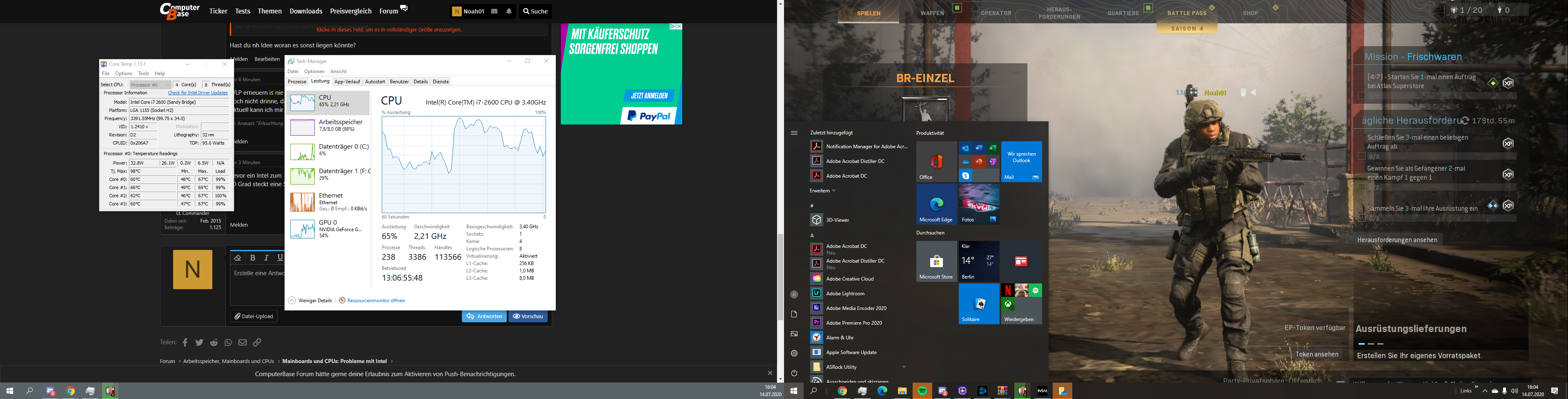Toggle checkbox for 'Sammeln Sie 3-mal' challenge

click(1362, 218)
